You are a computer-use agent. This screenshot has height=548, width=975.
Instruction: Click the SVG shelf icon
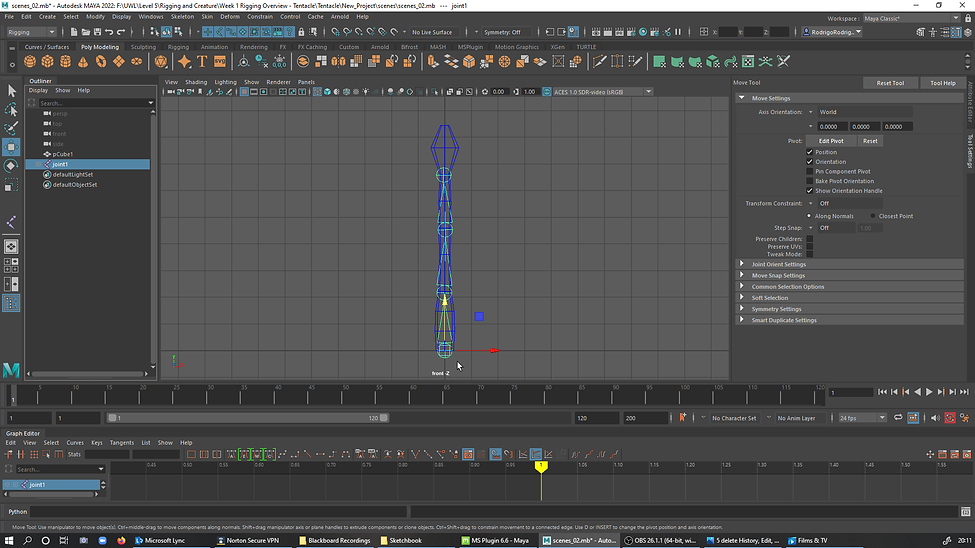220,61
